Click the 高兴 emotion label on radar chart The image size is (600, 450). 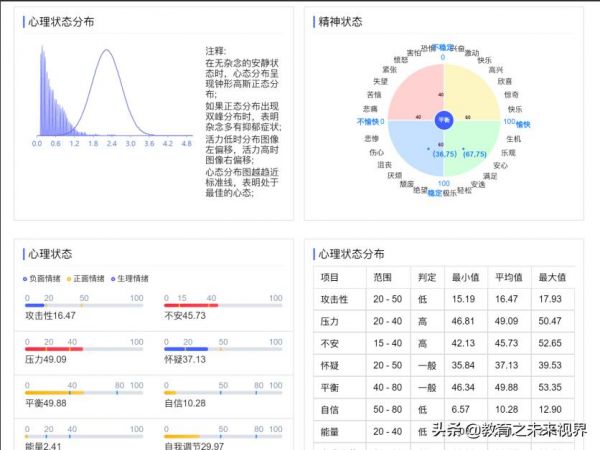tap(496, 70)
